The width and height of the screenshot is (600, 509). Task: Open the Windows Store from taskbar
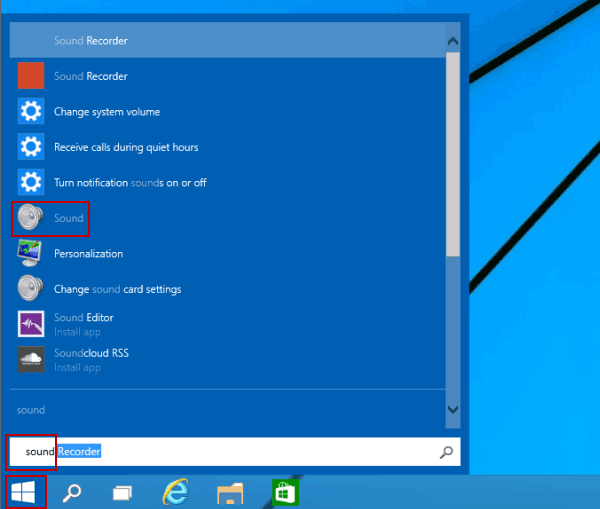coord(285,492)
